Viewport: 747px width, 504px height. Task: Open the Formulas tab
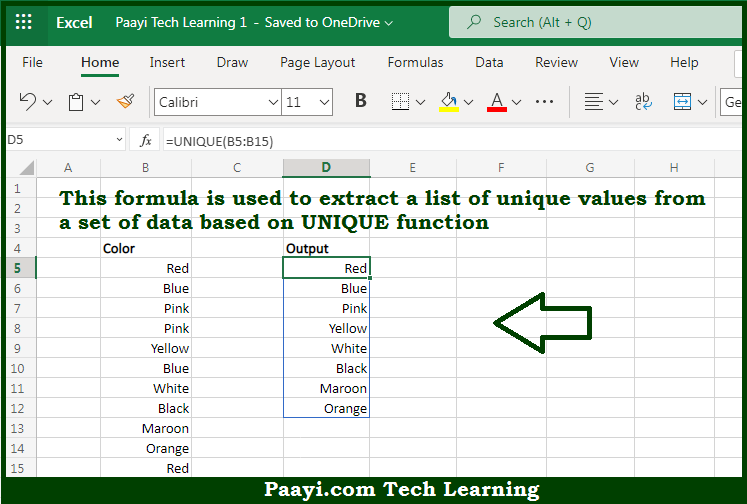pyautogui.click(x=415, y=62)
